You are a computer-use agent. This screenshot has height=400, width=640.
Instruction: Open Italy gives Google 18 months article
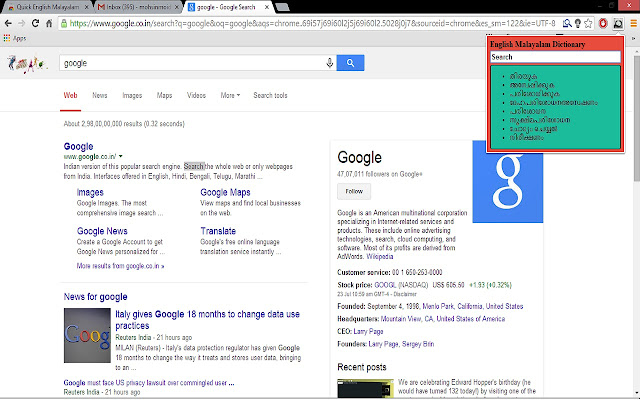click(207, 320)
